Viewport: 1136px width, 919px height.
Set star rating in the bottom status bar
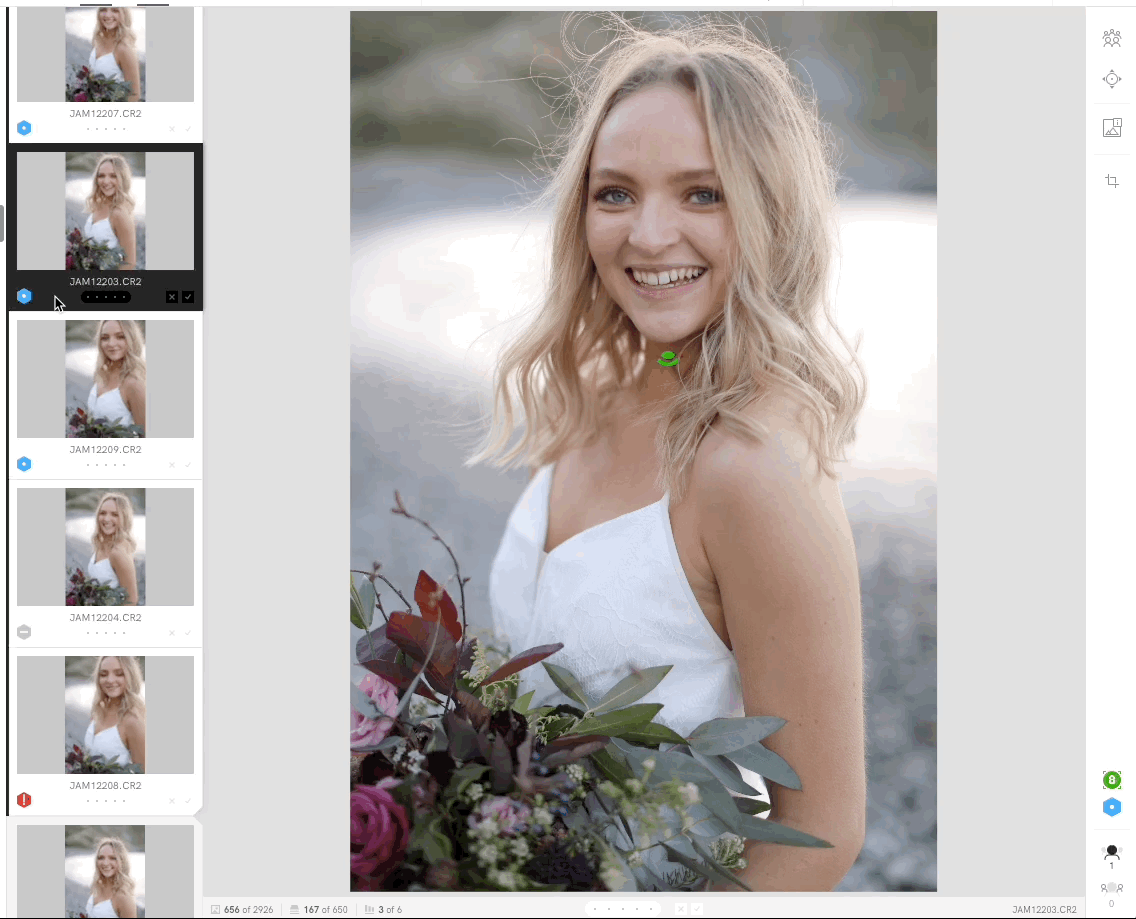pos(623,909)
